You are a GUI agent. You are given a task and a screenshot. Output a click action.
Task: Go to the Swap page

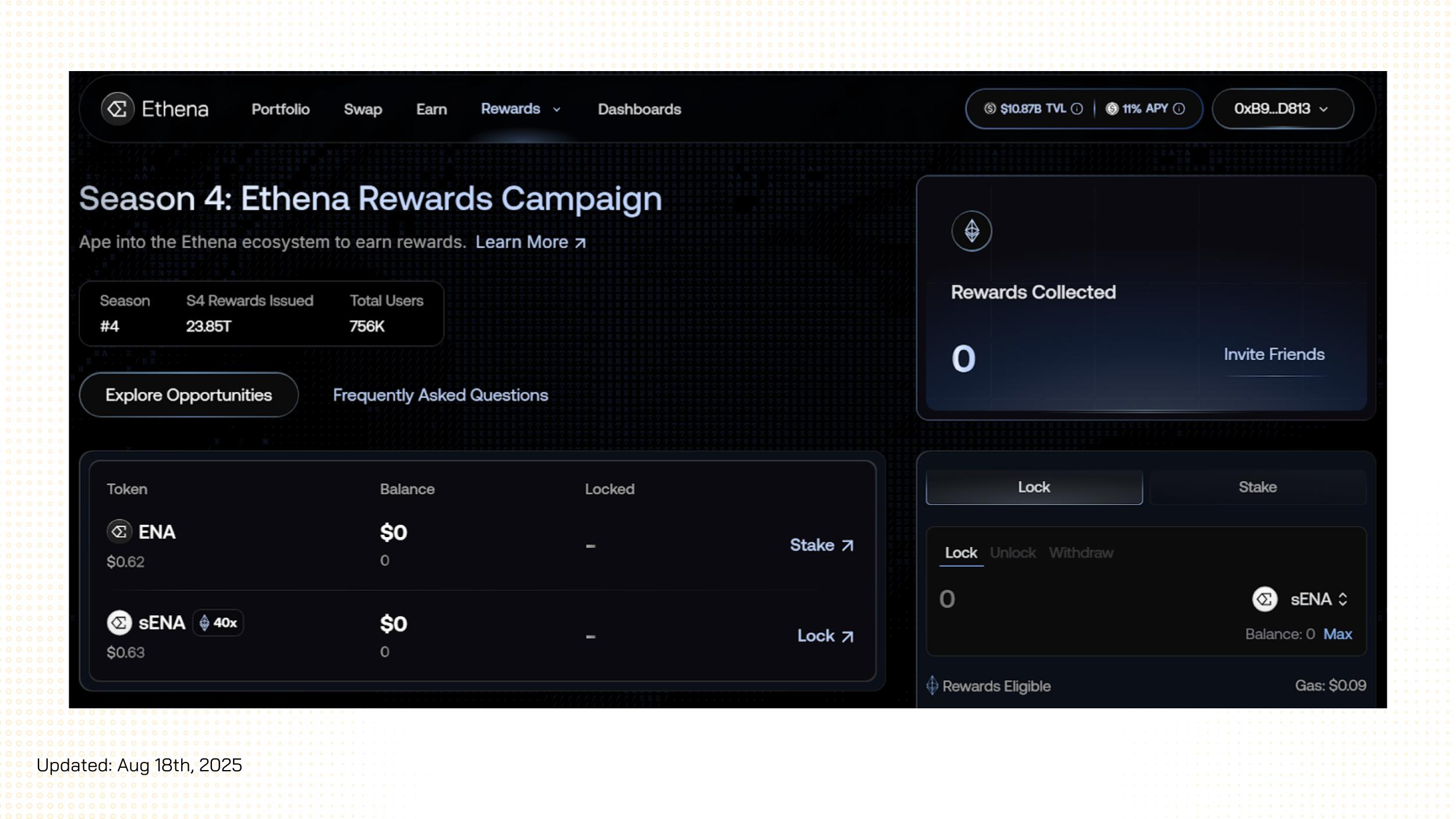coord(363,110)
